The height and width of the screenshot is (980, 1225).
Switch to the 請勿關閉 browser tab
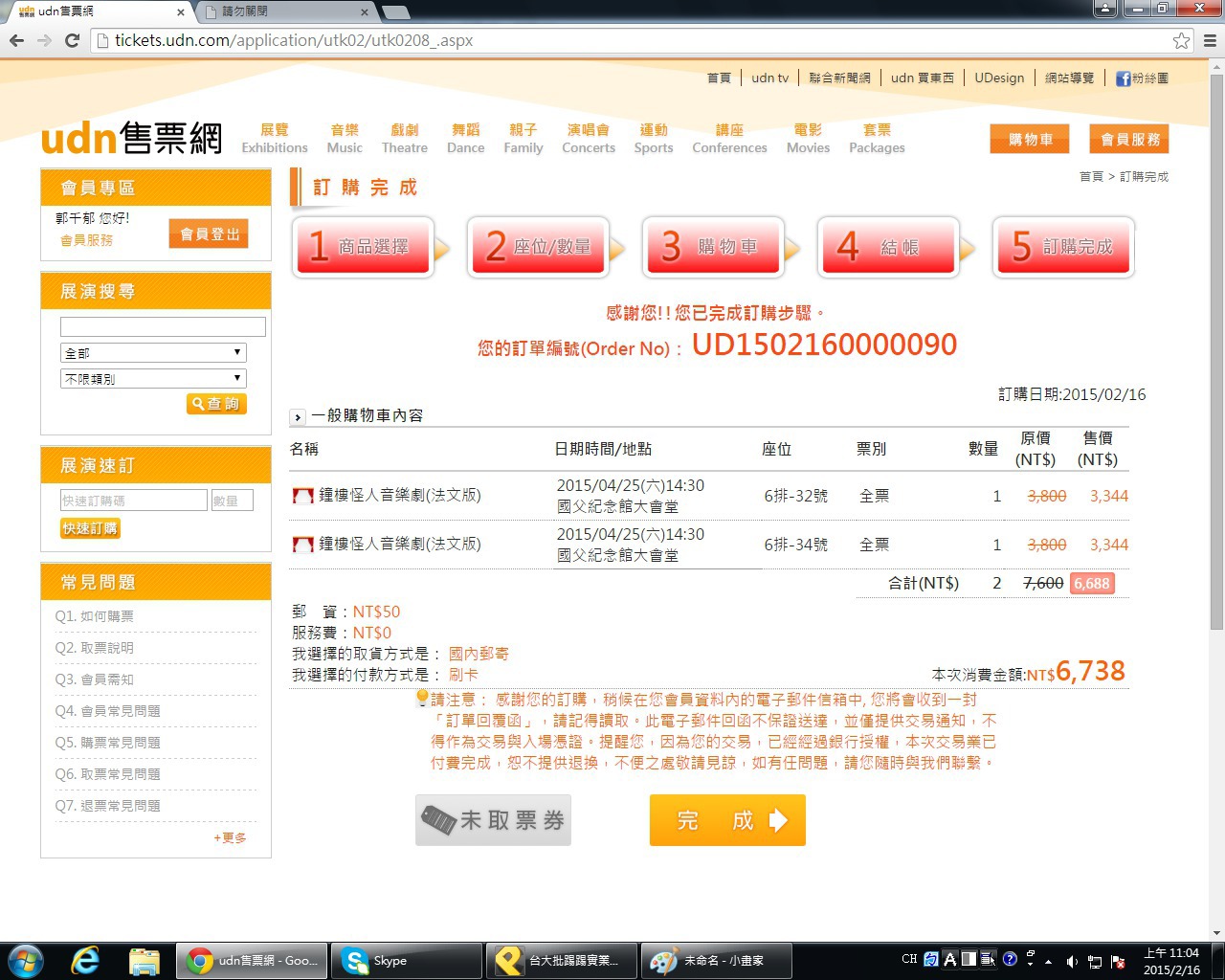point(285,11)
